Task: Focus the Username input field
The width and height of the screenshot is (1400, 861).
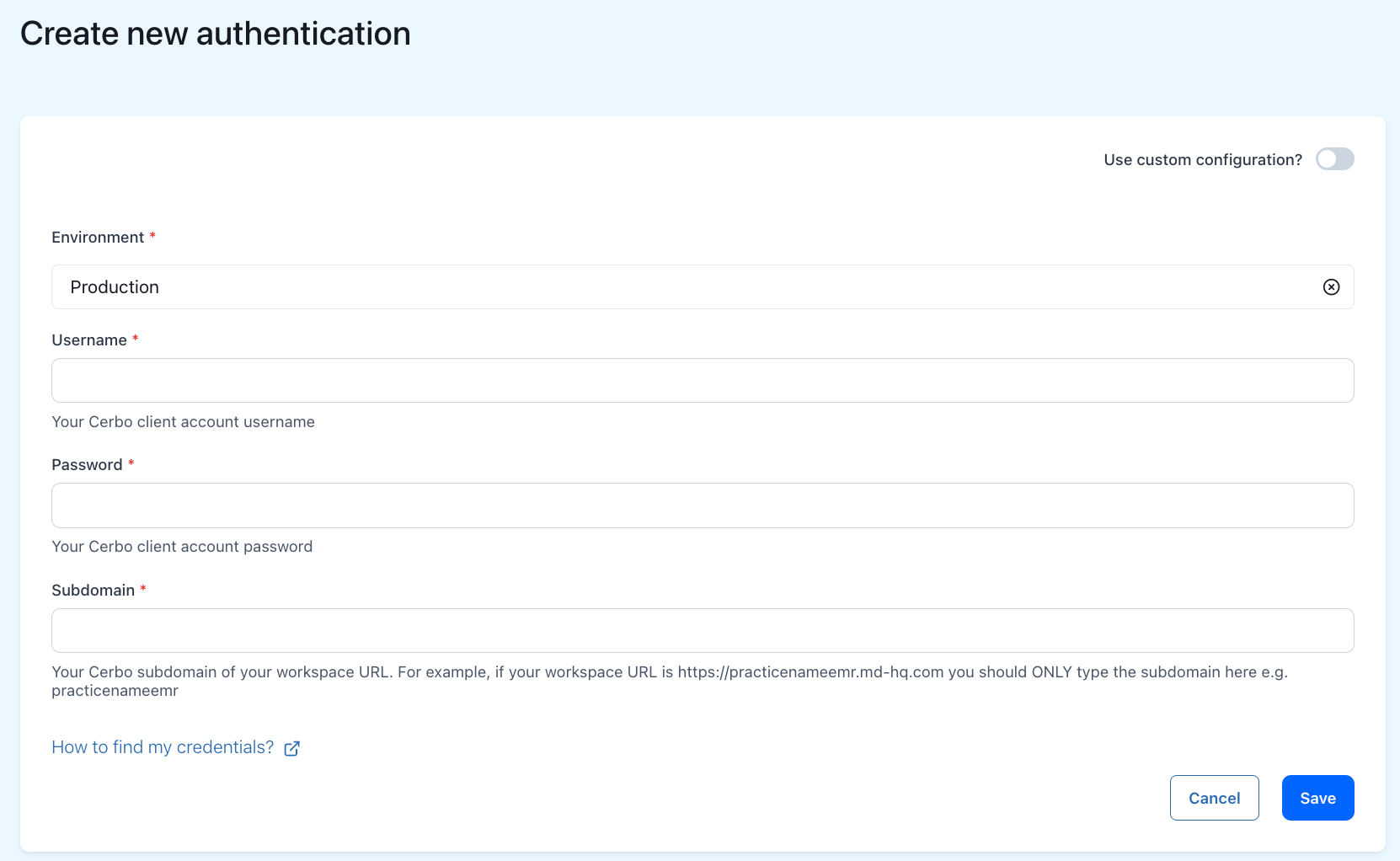Action: coord(702,381)
